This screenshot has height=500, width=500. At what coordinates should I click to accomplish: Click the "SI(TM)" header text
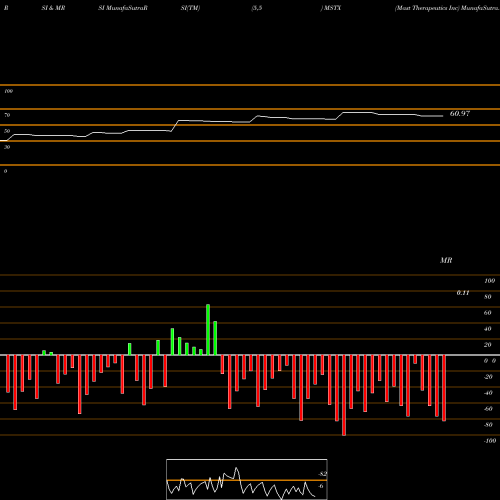pos(190,8)
